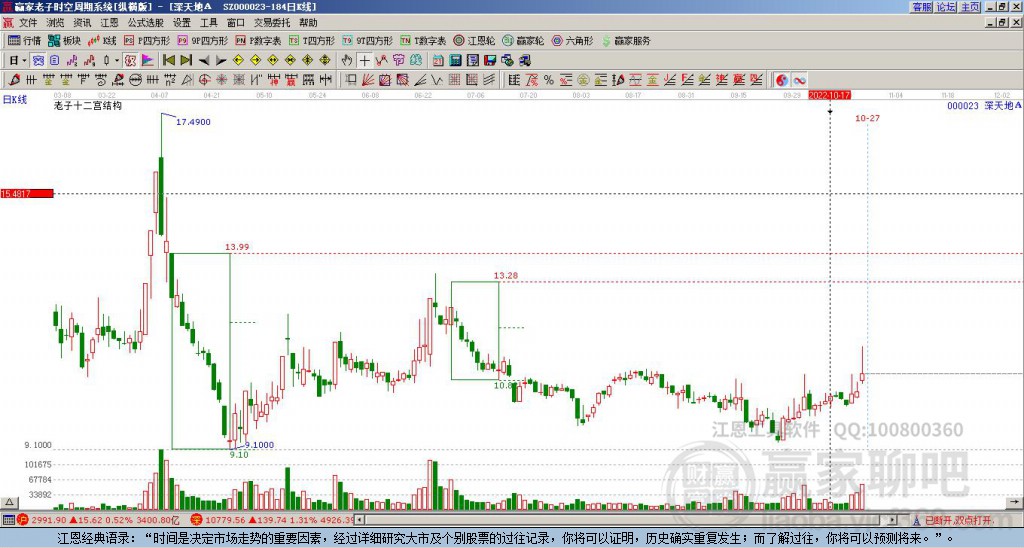The height and width of the screenshot is (548, 1024).
Task: Open the 板块 sectors view
Action: coord(65,40)
